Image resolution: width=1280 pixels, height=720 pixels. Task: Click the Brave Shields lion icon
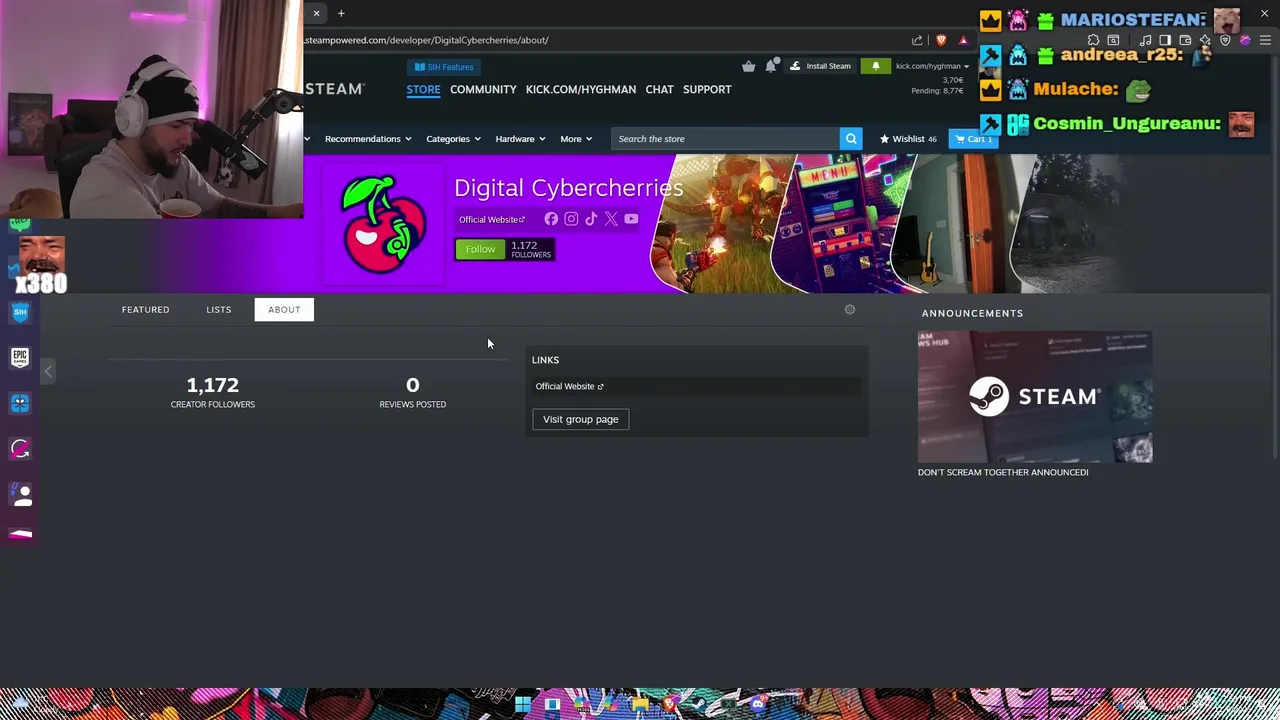coord(941,40)
